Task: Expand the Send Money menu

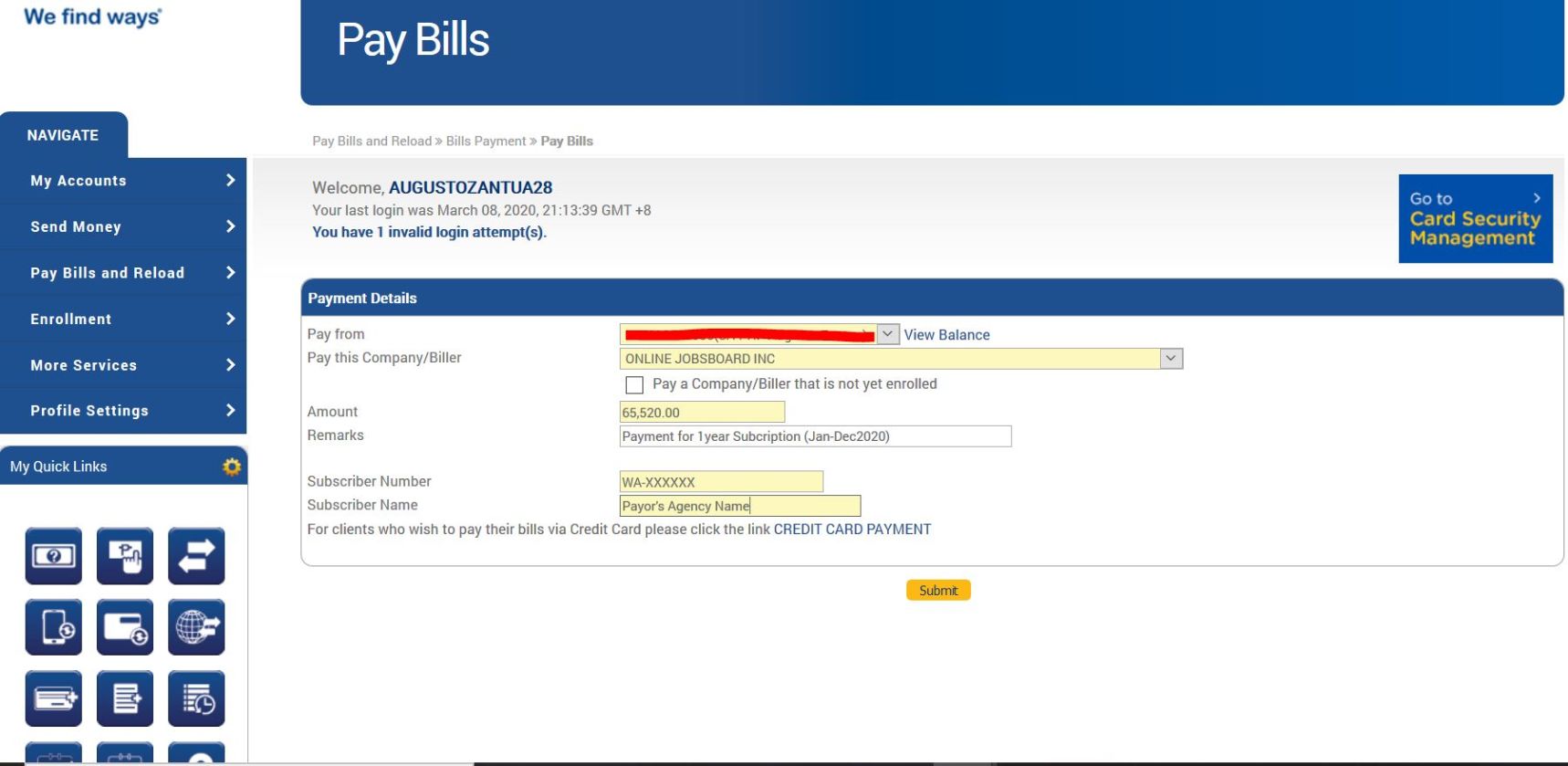Action: tap(123, 226)
